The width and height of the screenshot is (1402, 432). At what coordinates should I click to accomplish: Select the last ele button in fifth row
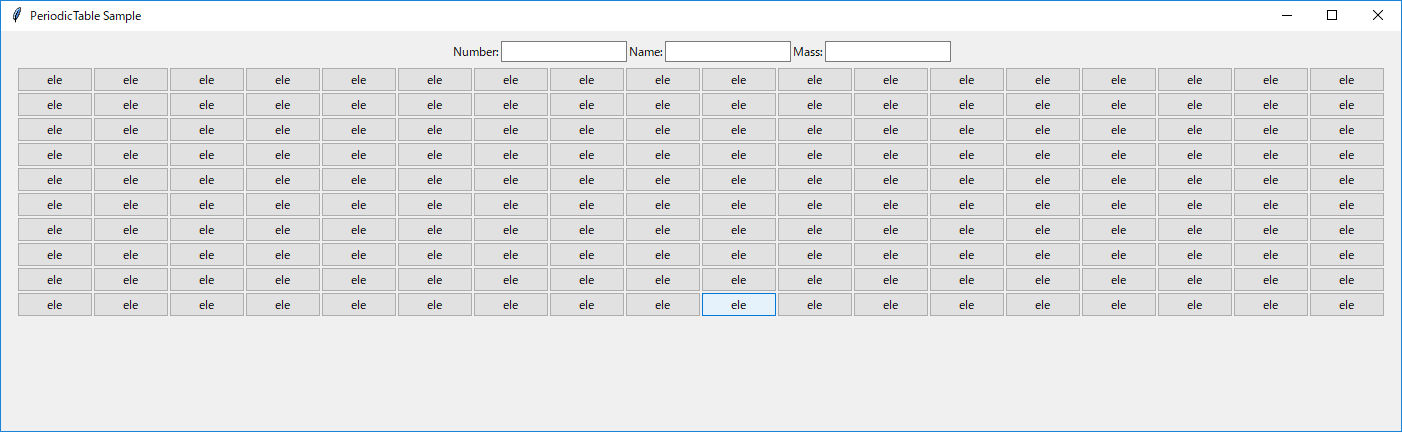point(1346,180)
